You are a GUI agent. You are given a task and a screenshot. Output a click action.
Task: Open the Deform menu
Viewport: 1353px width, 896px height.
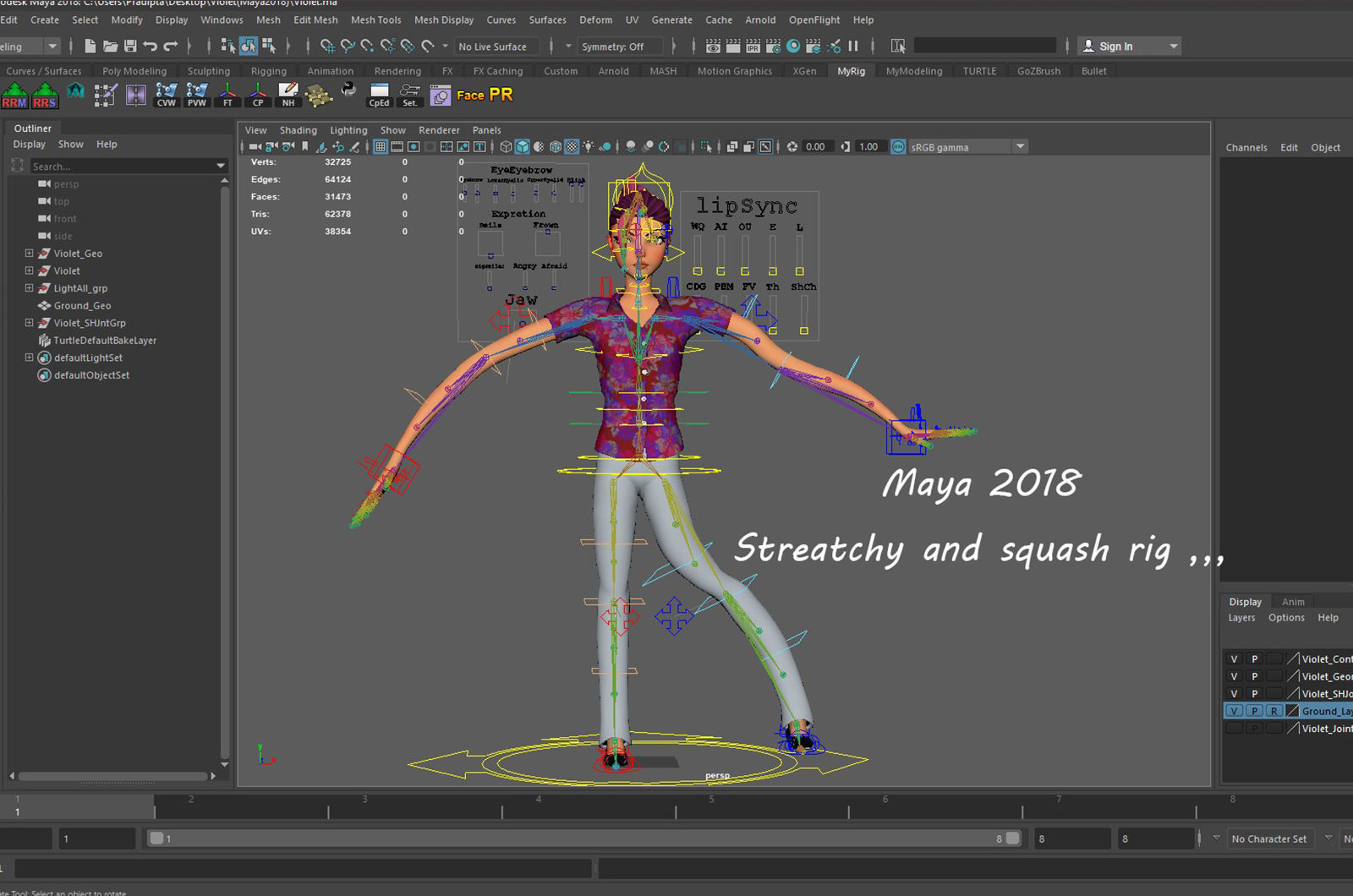pos(596,19)
